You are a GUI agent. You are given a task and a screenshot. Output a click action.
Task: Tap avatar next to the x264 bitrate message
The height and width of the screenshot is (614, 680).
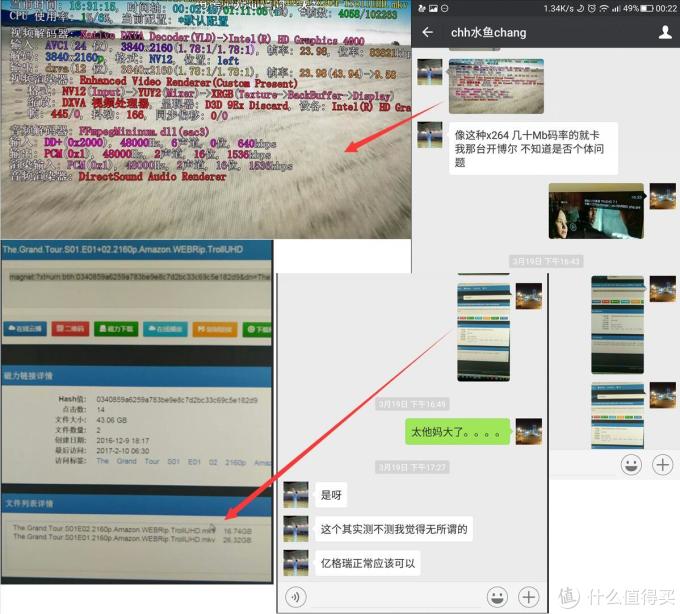pos(430,134)
